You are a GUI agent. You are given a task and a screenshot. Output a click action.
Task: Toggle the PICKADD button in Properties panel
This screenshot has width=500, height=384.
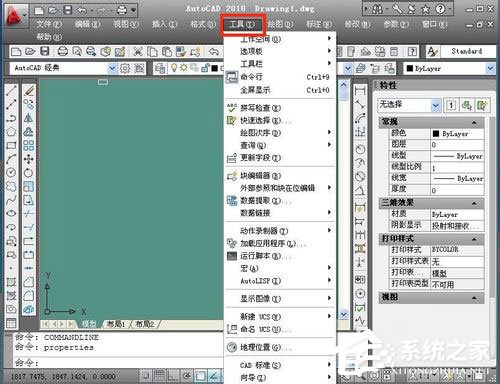coord(451,106)
